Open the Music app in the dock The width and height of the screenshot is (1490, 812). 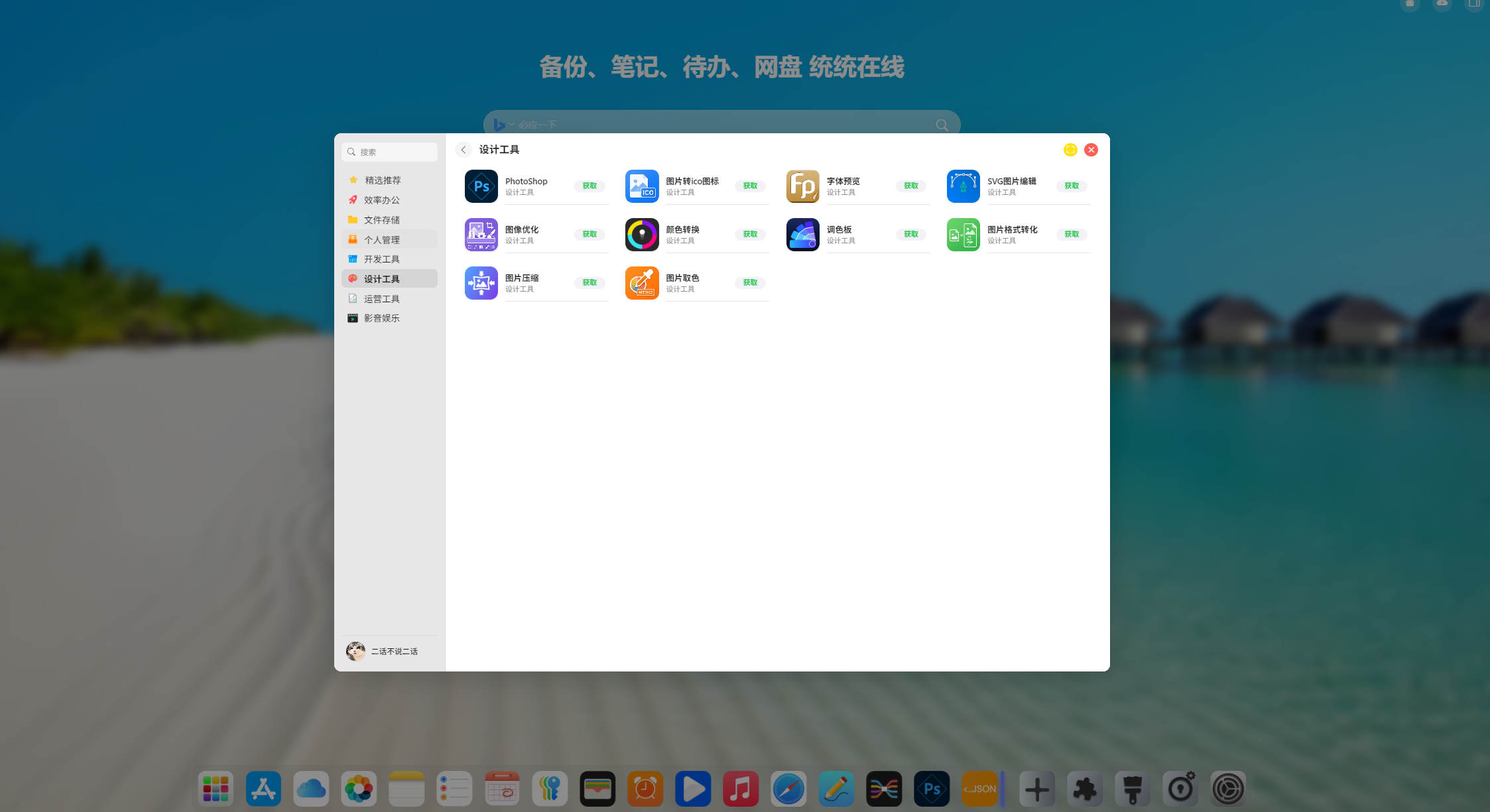741,789
